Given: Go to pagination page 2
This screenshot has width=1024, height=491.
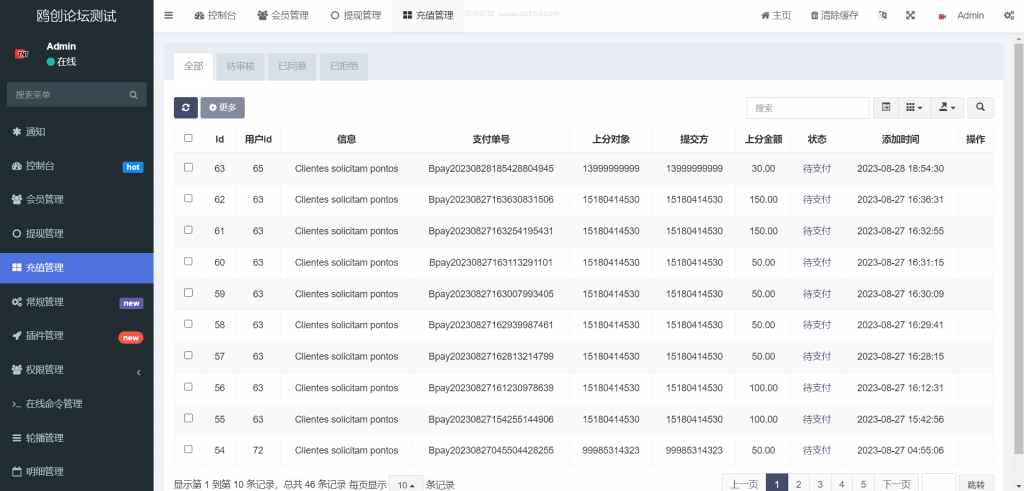Looking at the screenshot, I should point(798,484).
